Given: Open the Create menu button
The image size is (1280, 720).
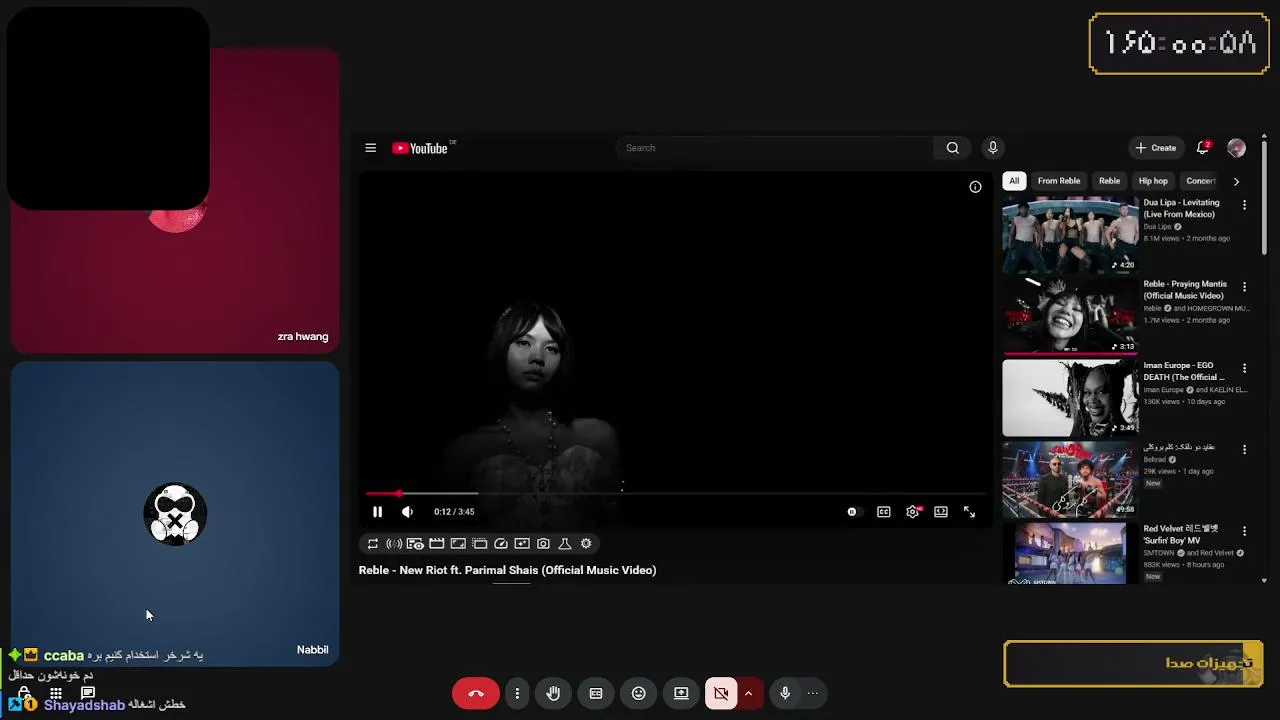Looking at the screenshot, I should [x=1156, y=148].
